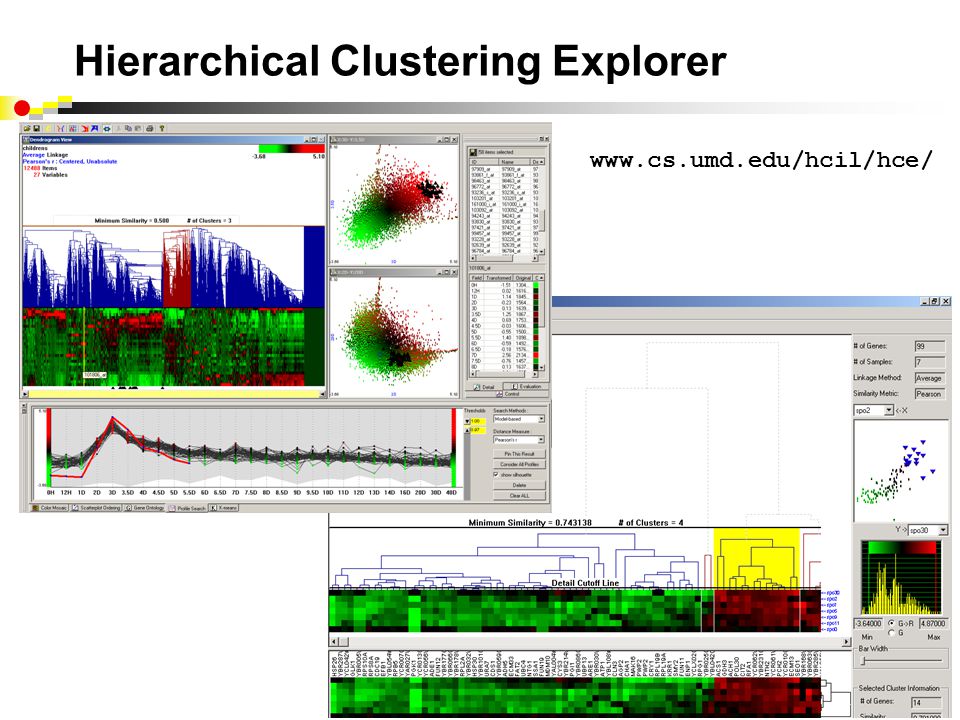960x720 pixels.
Task: Toggle the show silhouette checkbox
Action: point(496,474)
